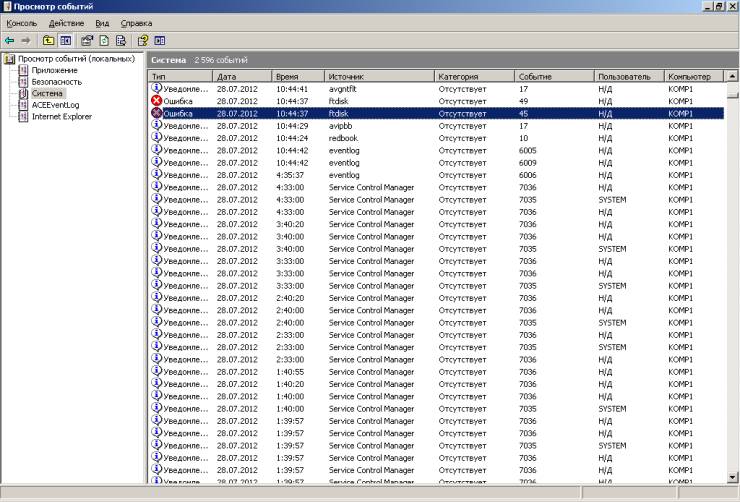Sort by the Дата column header
Viewport: 740px width, 502px height.
pyautogui.click(x=242, y=76)
